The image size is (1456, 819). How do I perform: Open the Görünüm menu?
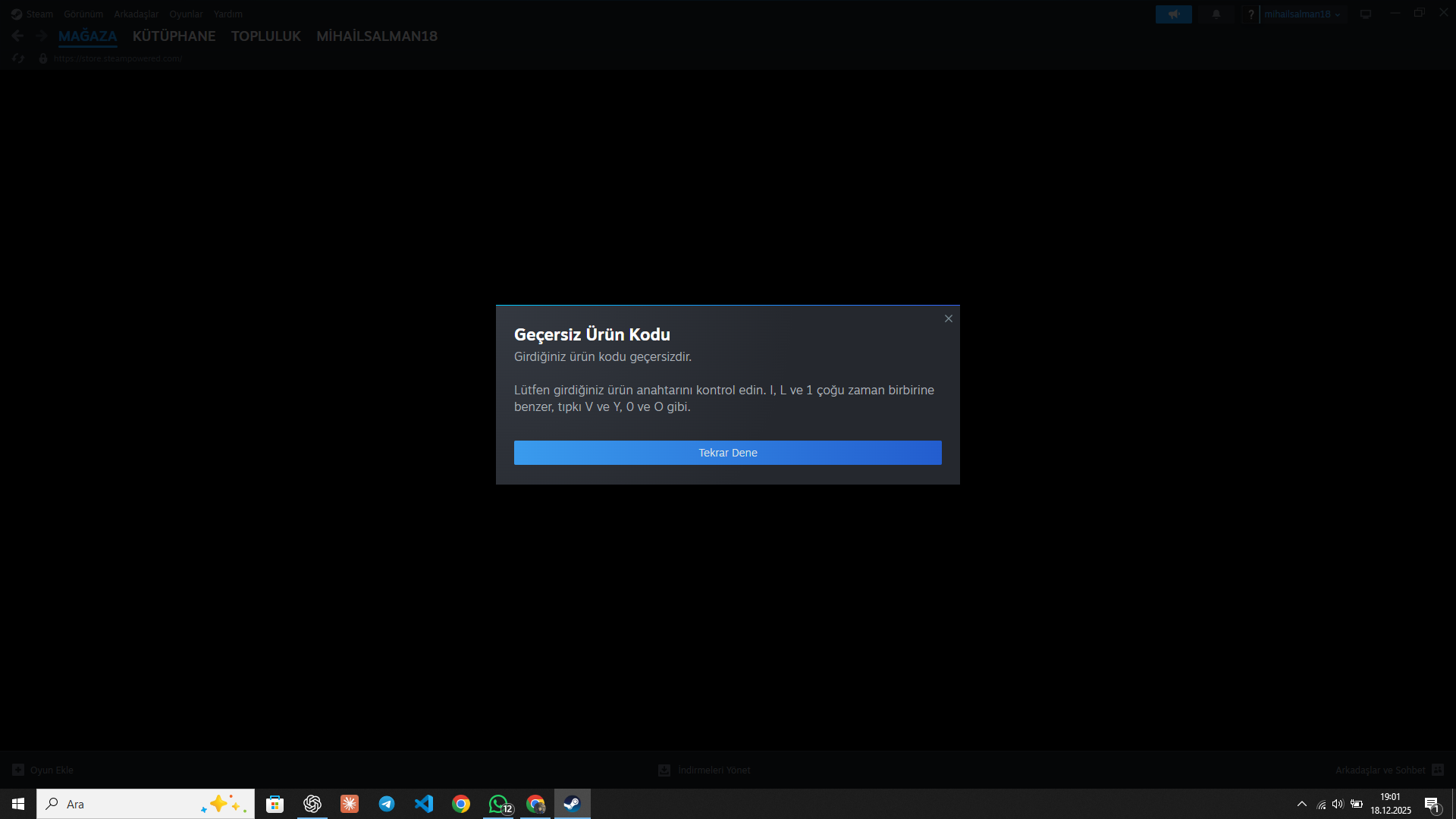pos(83,14)
